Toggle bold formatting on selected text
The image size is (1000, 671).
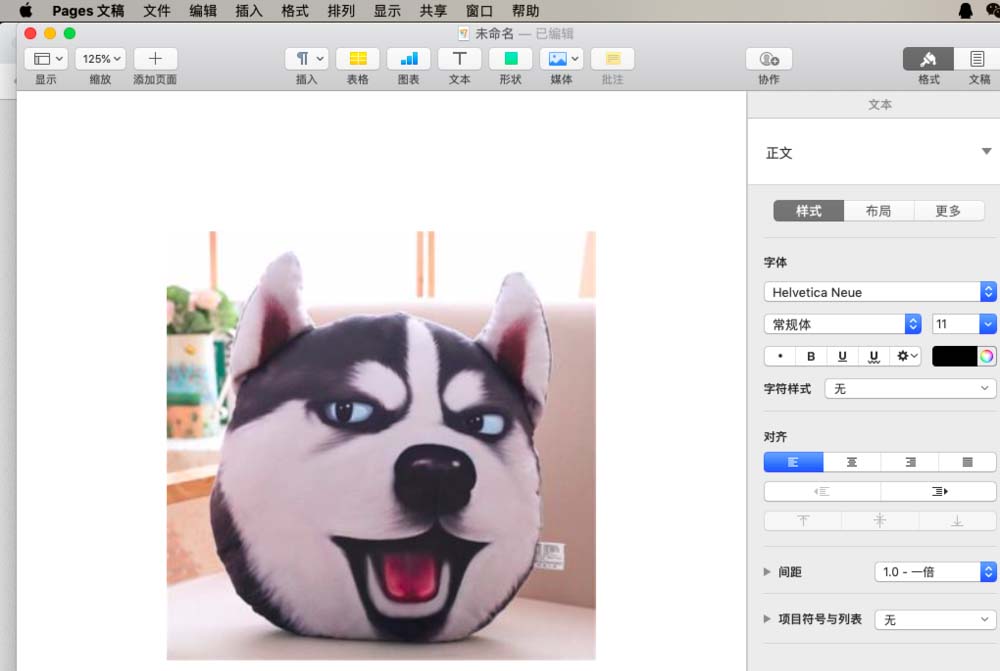click(811, 355)
